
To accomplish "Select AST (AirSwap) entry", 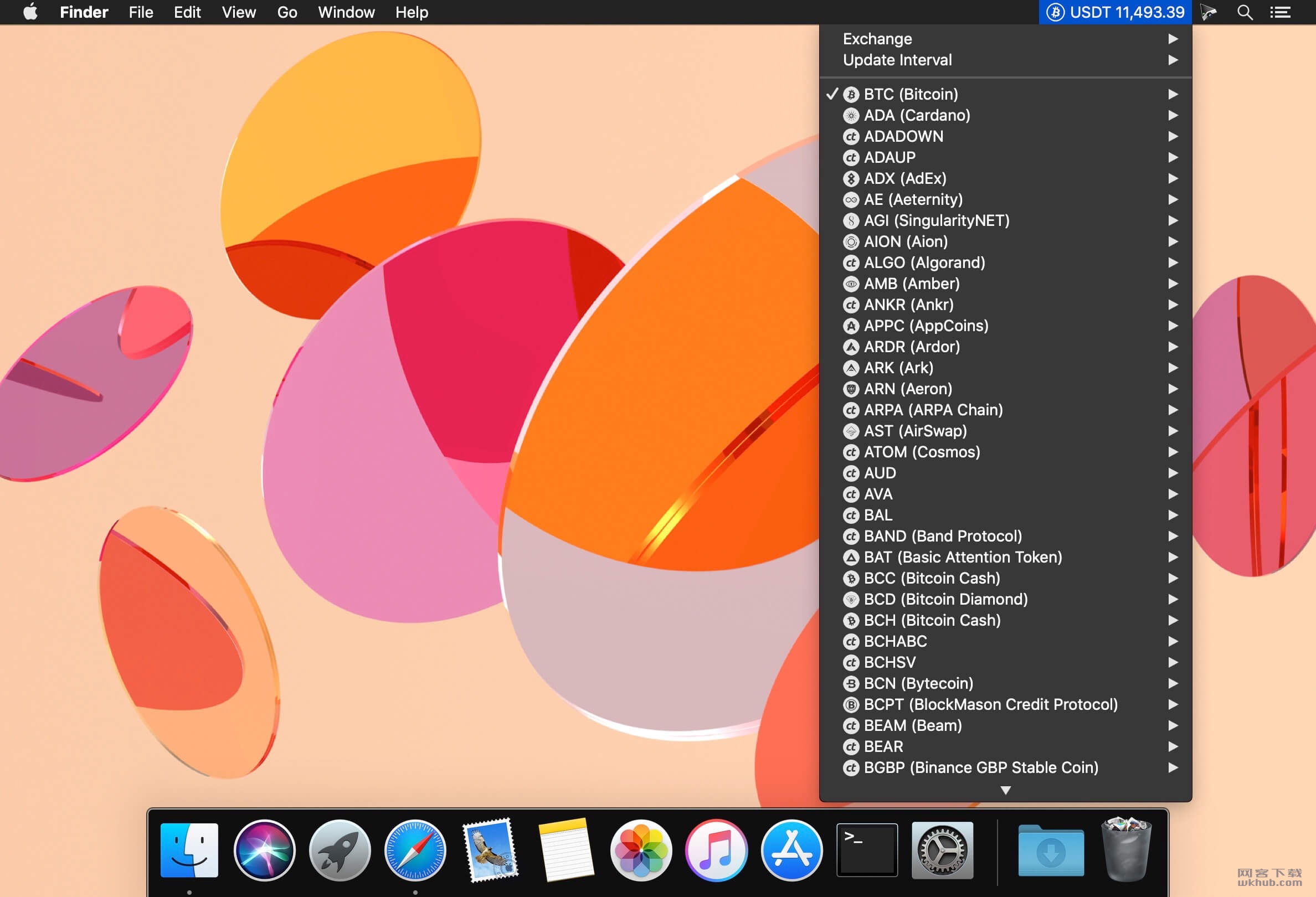I will tap(1006, 431).
